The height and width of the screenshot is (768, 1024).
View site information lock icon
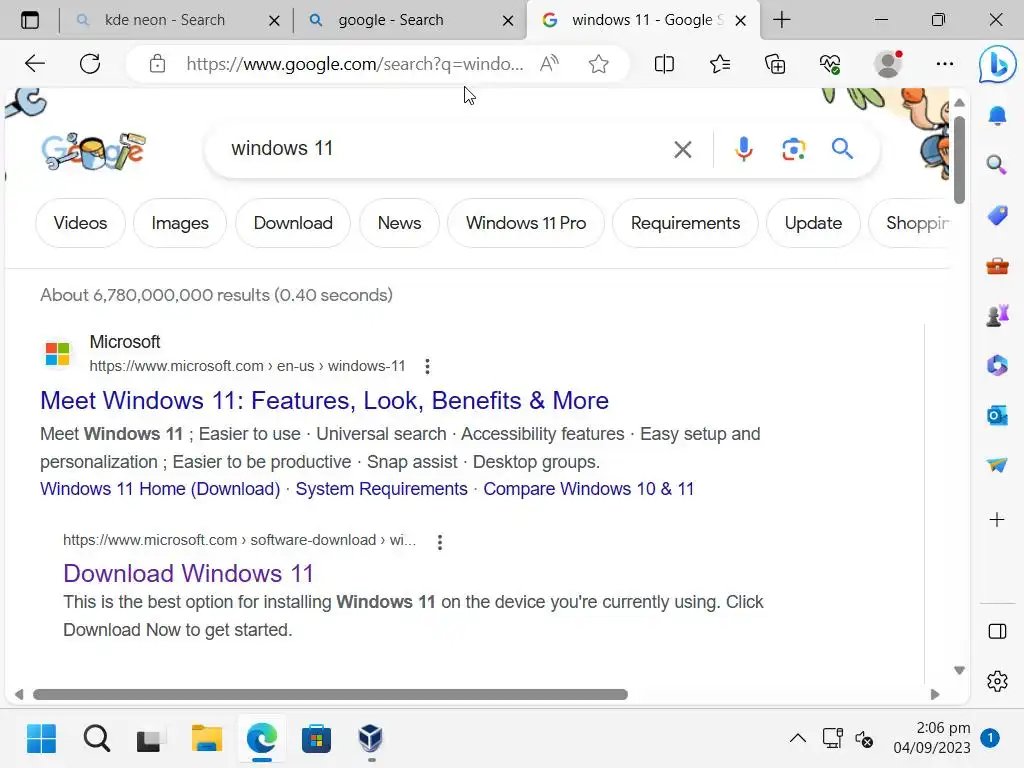tap(157, 64)
